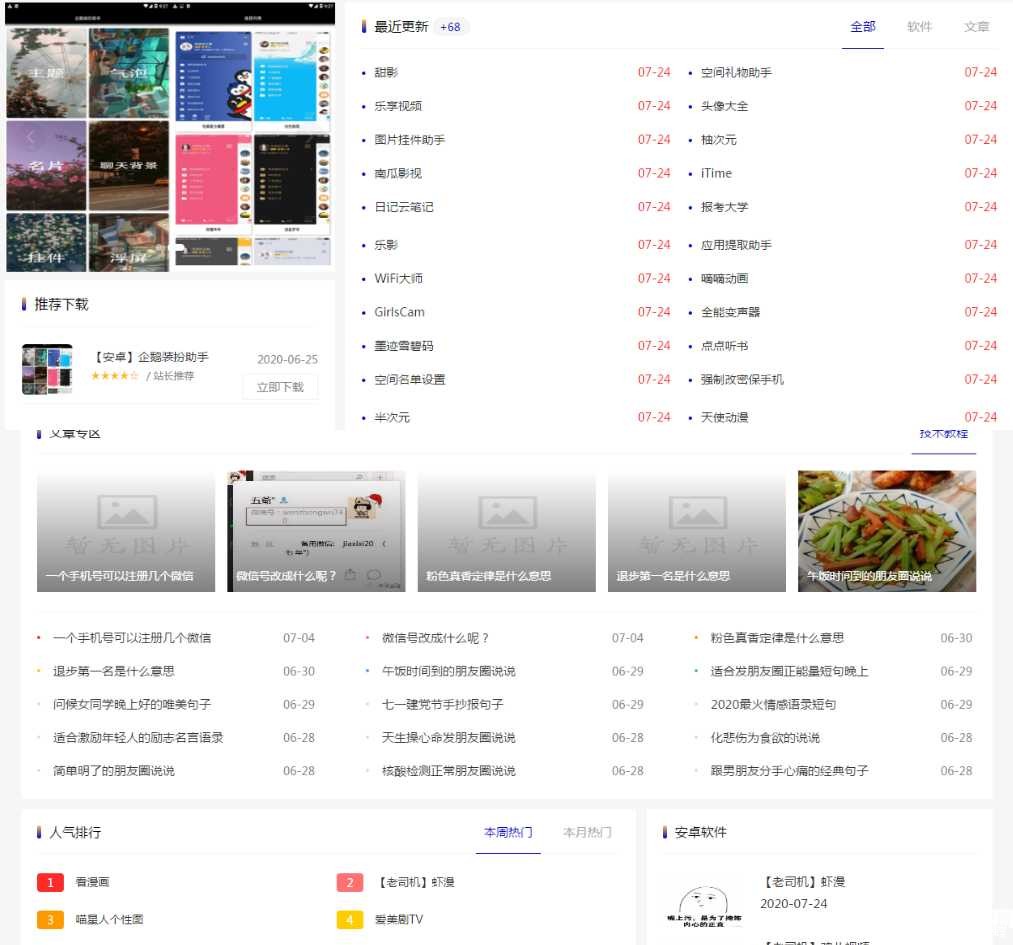Click the rank 1 badge icon

click(x=50, y=882)
